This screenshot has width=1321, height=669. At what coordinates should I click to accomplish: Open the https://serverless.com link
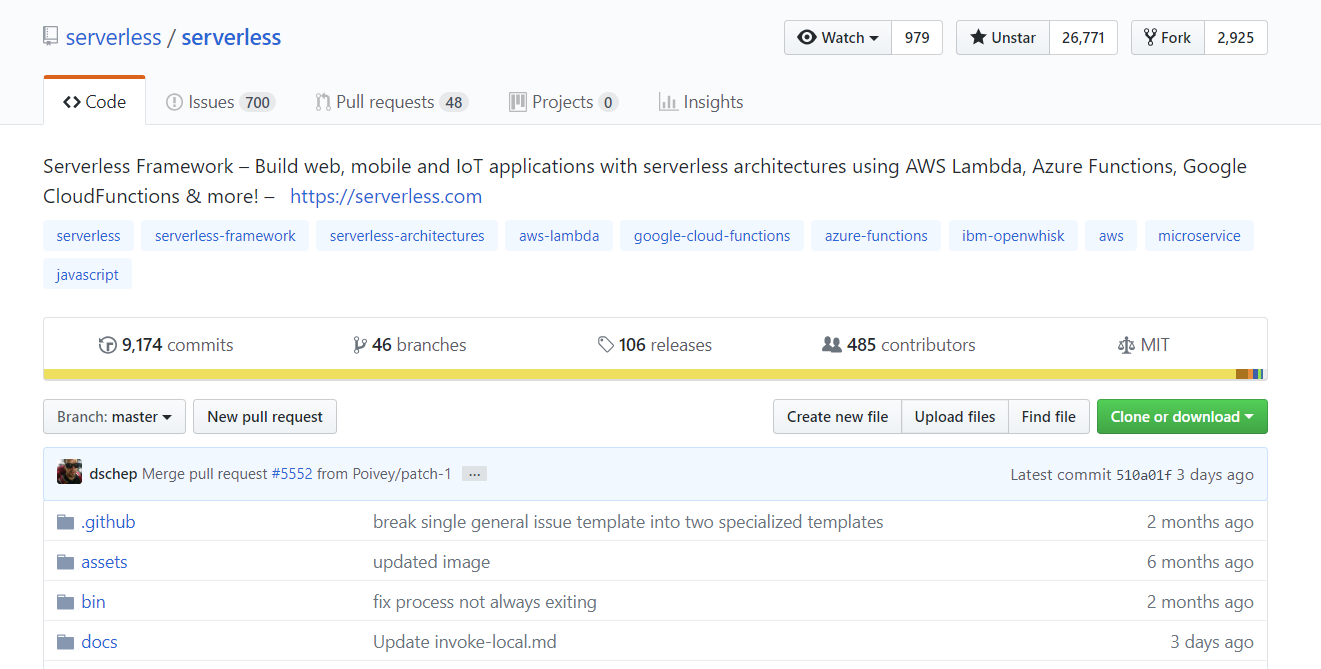tap(386, 196)
